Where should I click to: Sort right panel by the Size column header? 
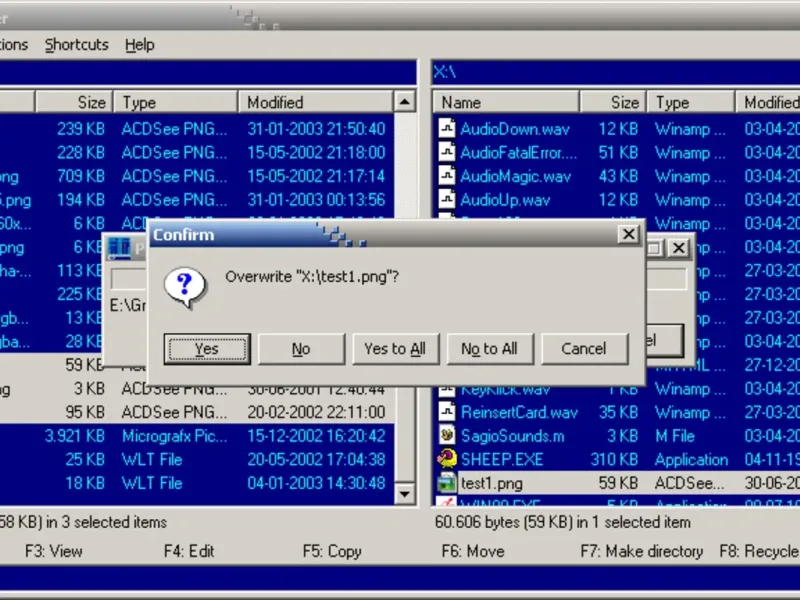point(613,102)
